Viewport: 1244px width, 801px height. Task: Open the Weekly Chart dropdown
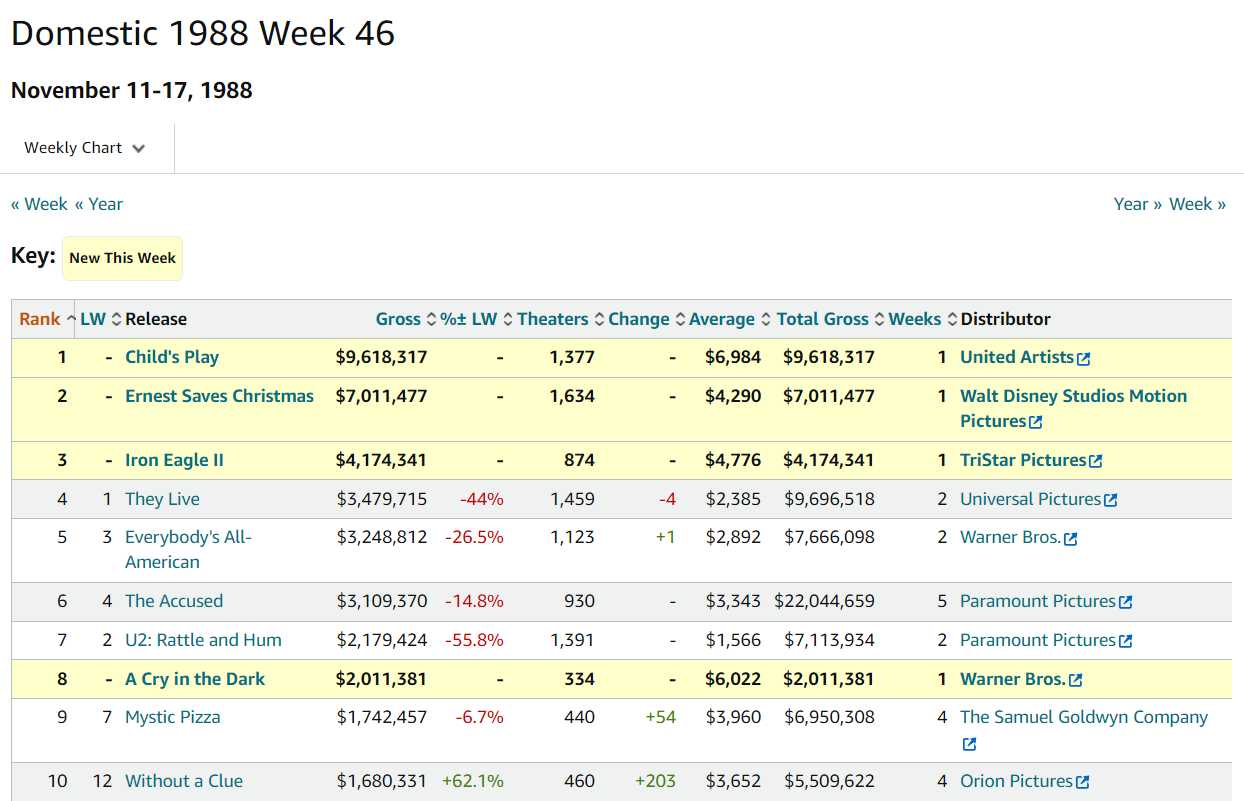(x=85, y=148)
